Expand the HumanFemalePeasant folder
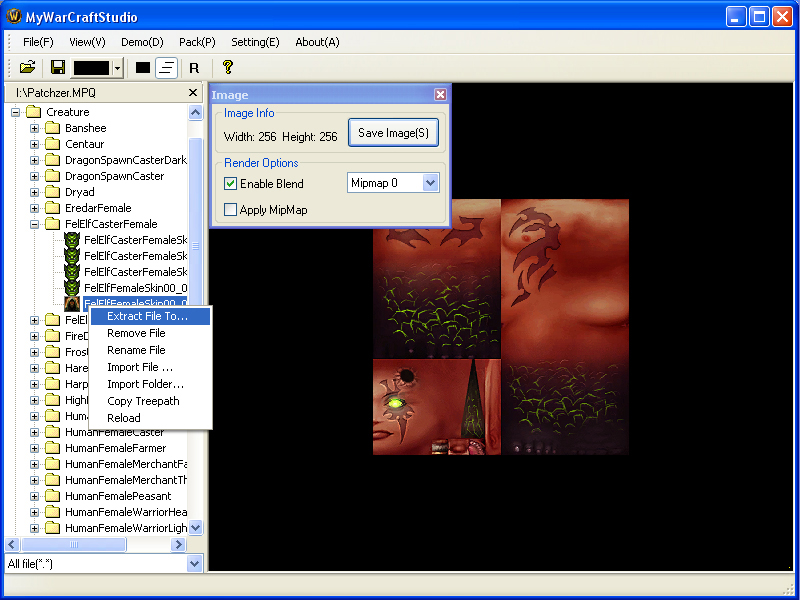 [34, 496]
